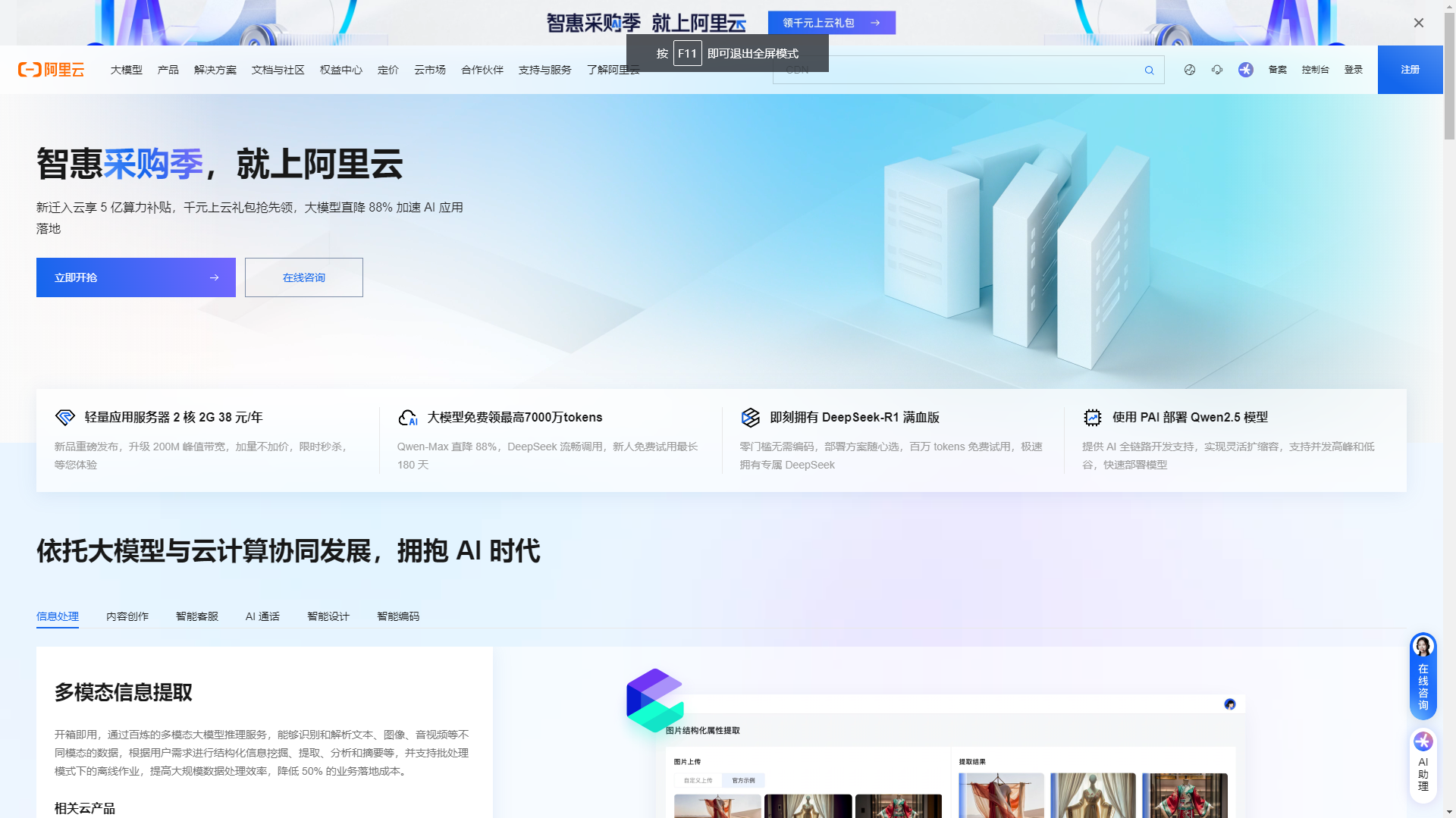Viewport: 1456px width, 818px height.
Task: Click the PAI 部署 Qwen2.5 chip icon
Action: [1092, 417]
